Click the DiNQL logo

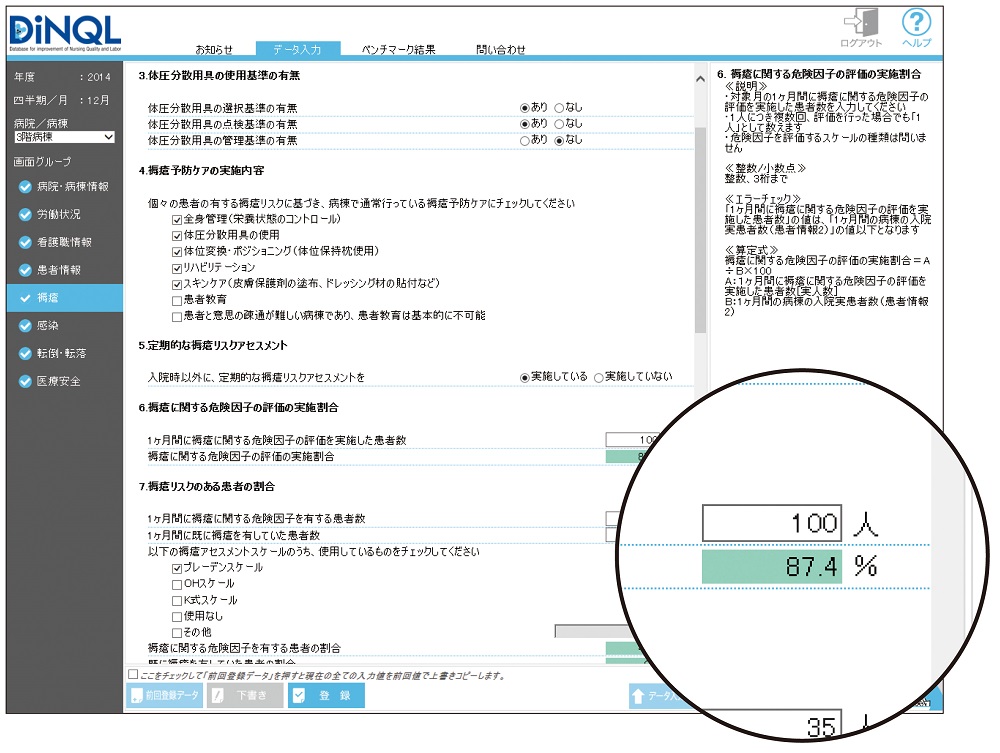65,33
